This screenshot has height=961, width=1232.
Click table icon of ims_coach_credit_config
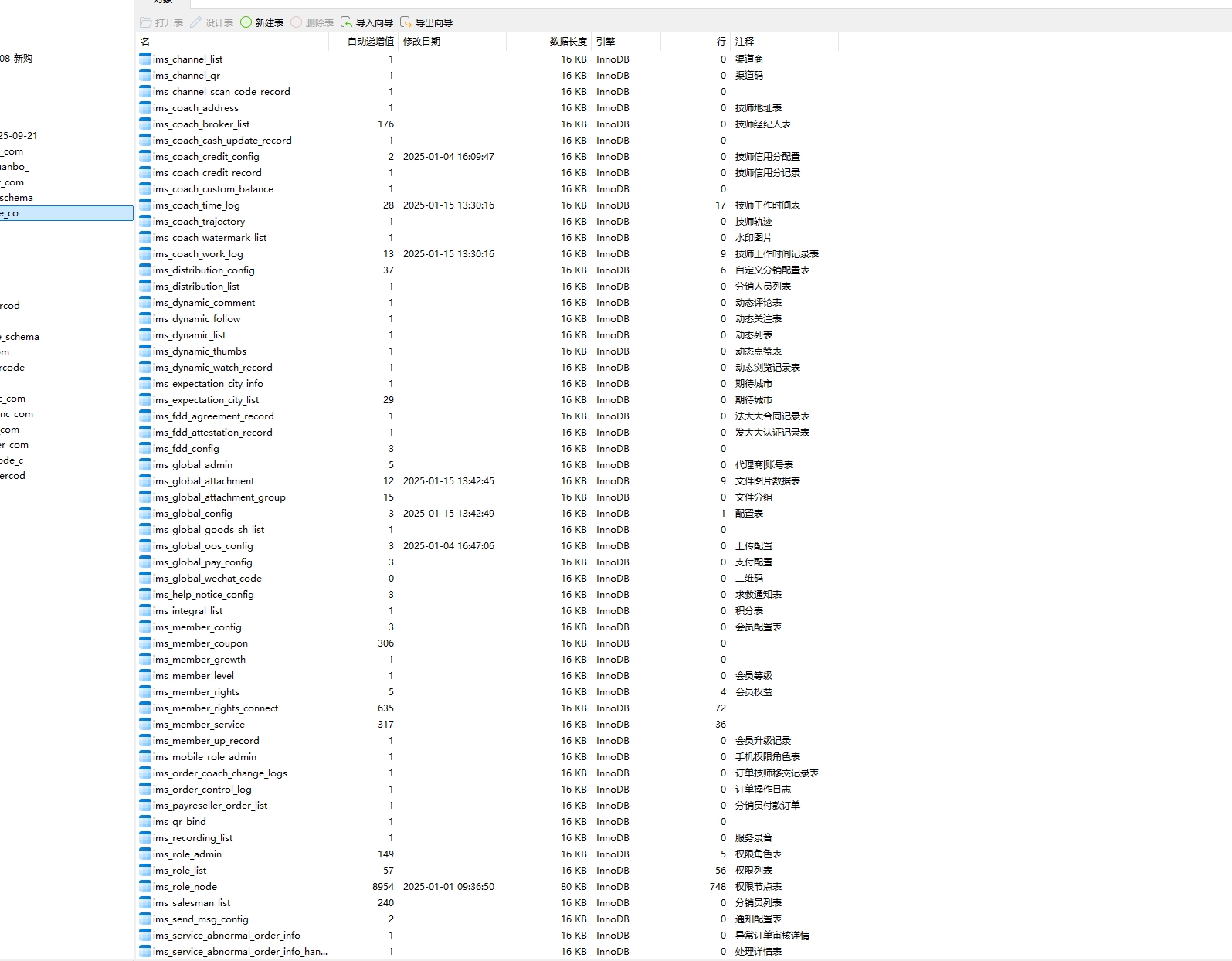pos(145,156)
